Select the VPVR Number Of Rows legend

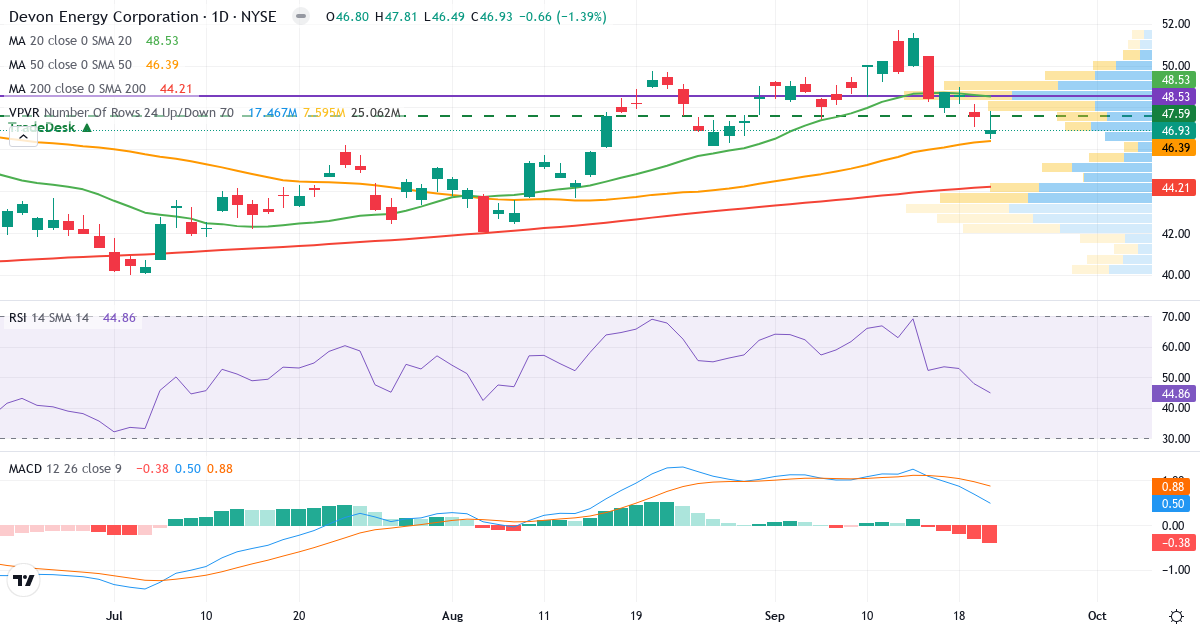click(x=121, y=113)
